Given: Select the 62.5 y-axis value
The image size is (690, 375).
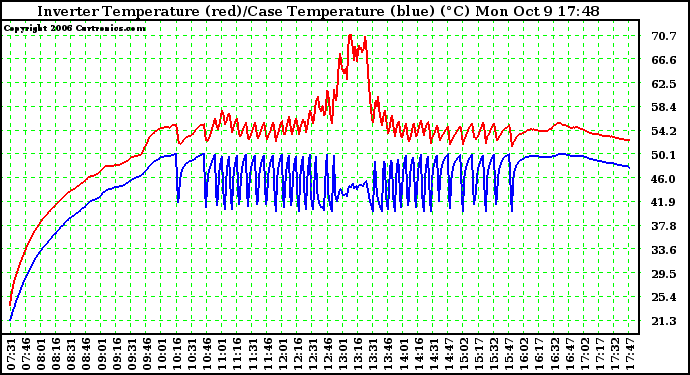Looking at the screenshot, I should (664, 84).
